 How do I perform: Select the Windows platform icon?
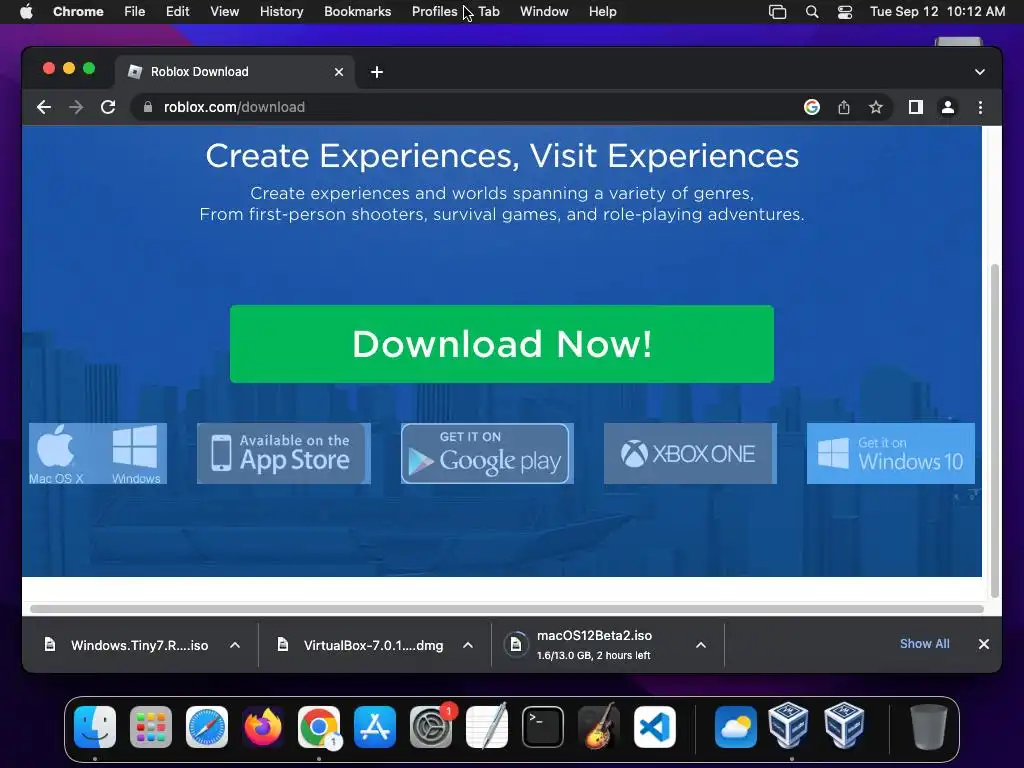136,454
